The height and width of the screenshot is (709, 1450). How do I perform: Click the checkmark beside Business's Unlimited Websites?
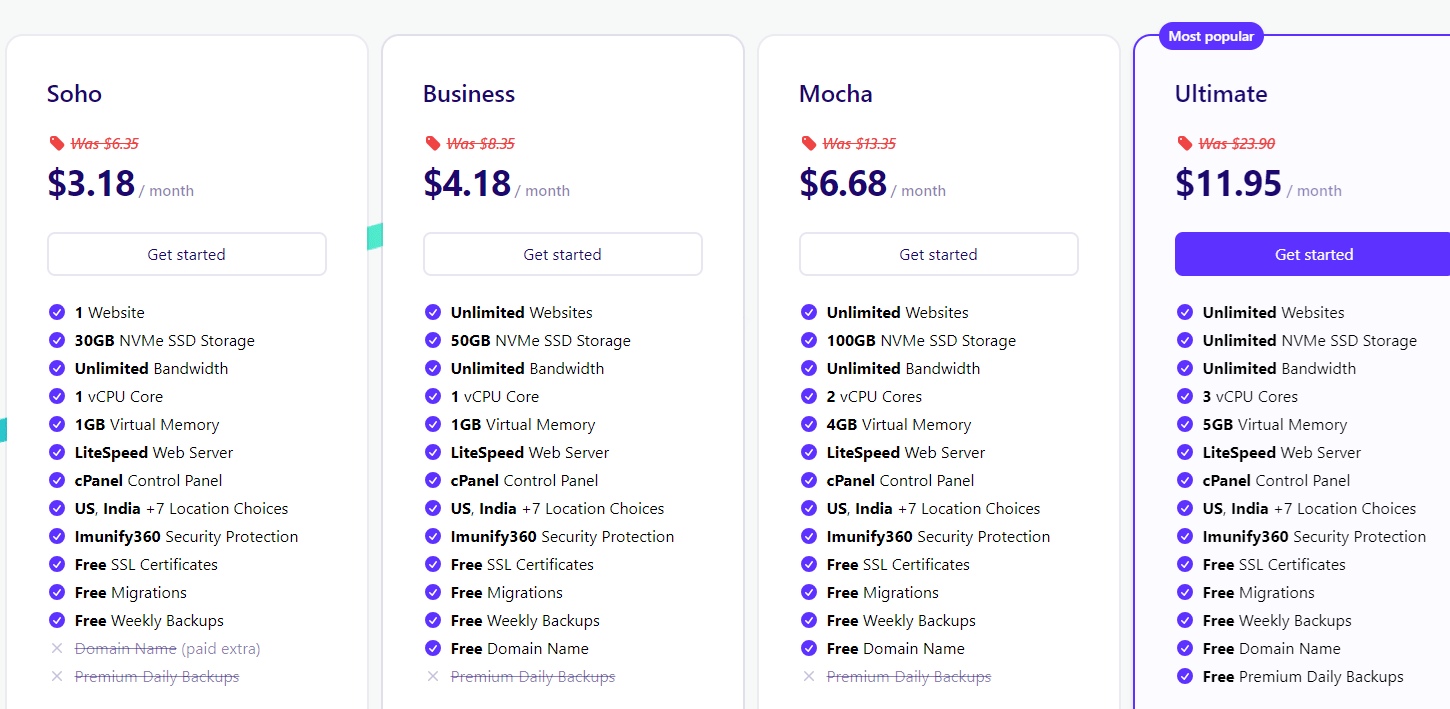pyautogui.click(x=433, y=312)
